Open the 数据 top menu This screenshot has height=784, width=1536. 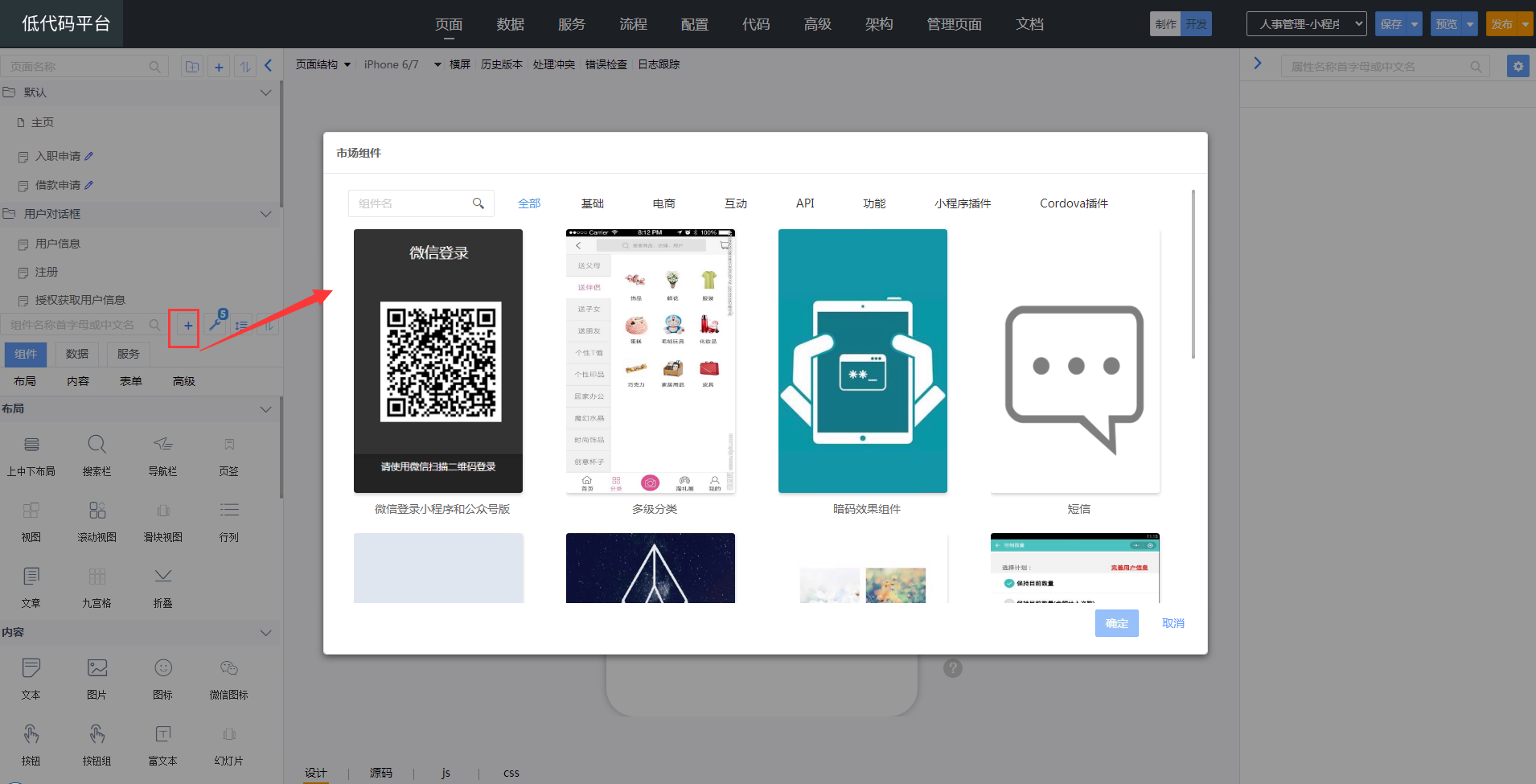pyautogui.click(x=510, y=24)
